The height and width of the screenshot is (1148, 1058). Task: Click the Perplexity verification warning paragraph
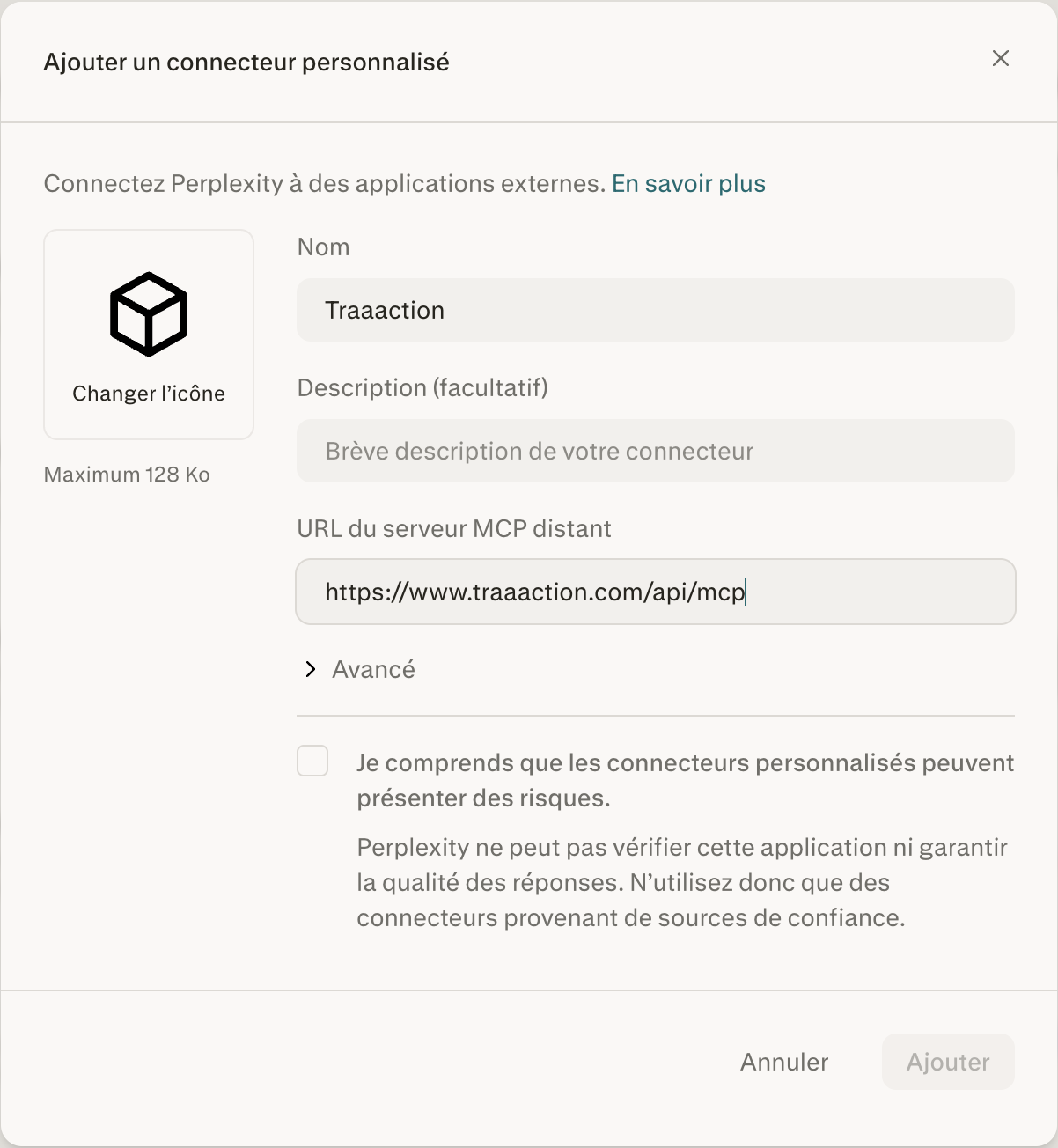(681, 882)
